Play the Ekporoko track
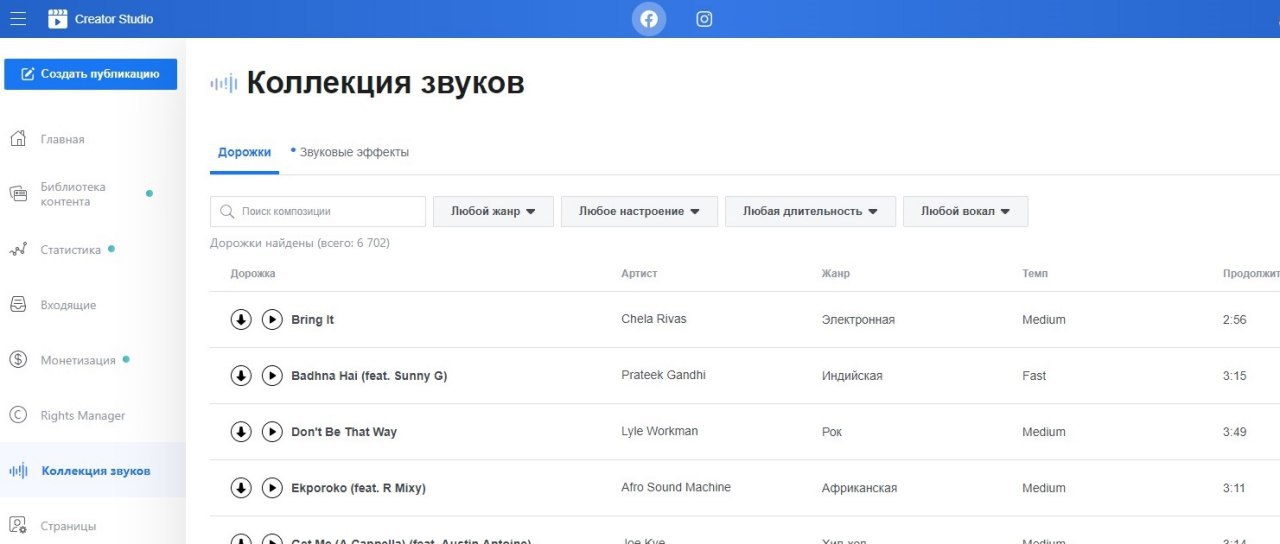The image size is (1280, 544). (x=272, y=487)
